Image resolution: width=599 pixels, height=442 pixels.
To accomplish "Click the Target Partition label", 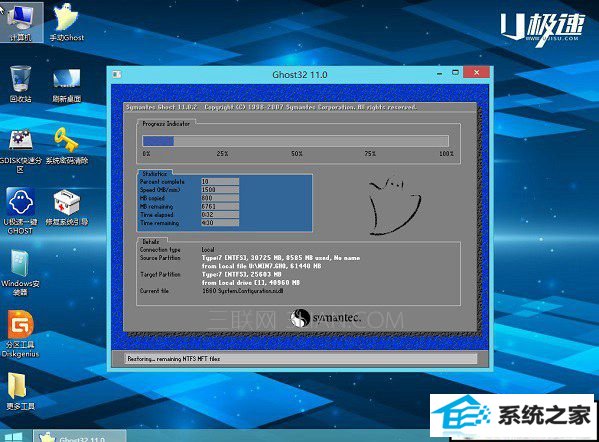I will tap(160, 274).
